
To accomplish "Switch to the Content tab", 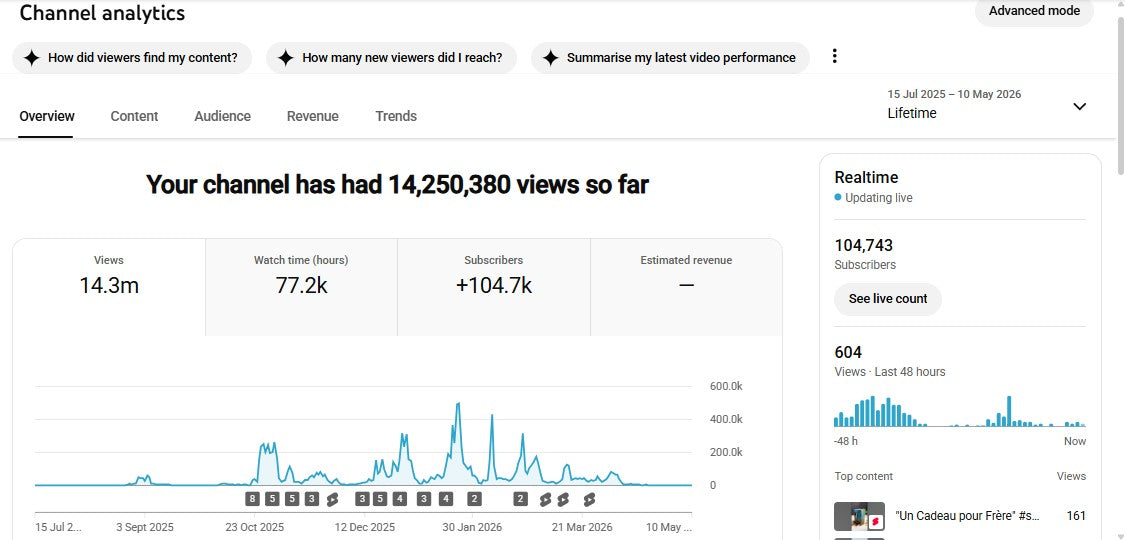I will pos(134,116).
